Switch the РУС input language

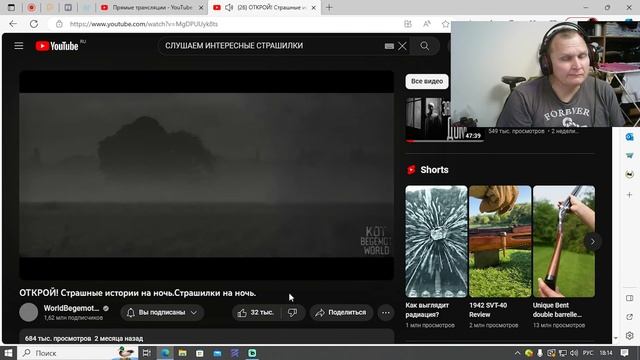[x=588, y=353]
